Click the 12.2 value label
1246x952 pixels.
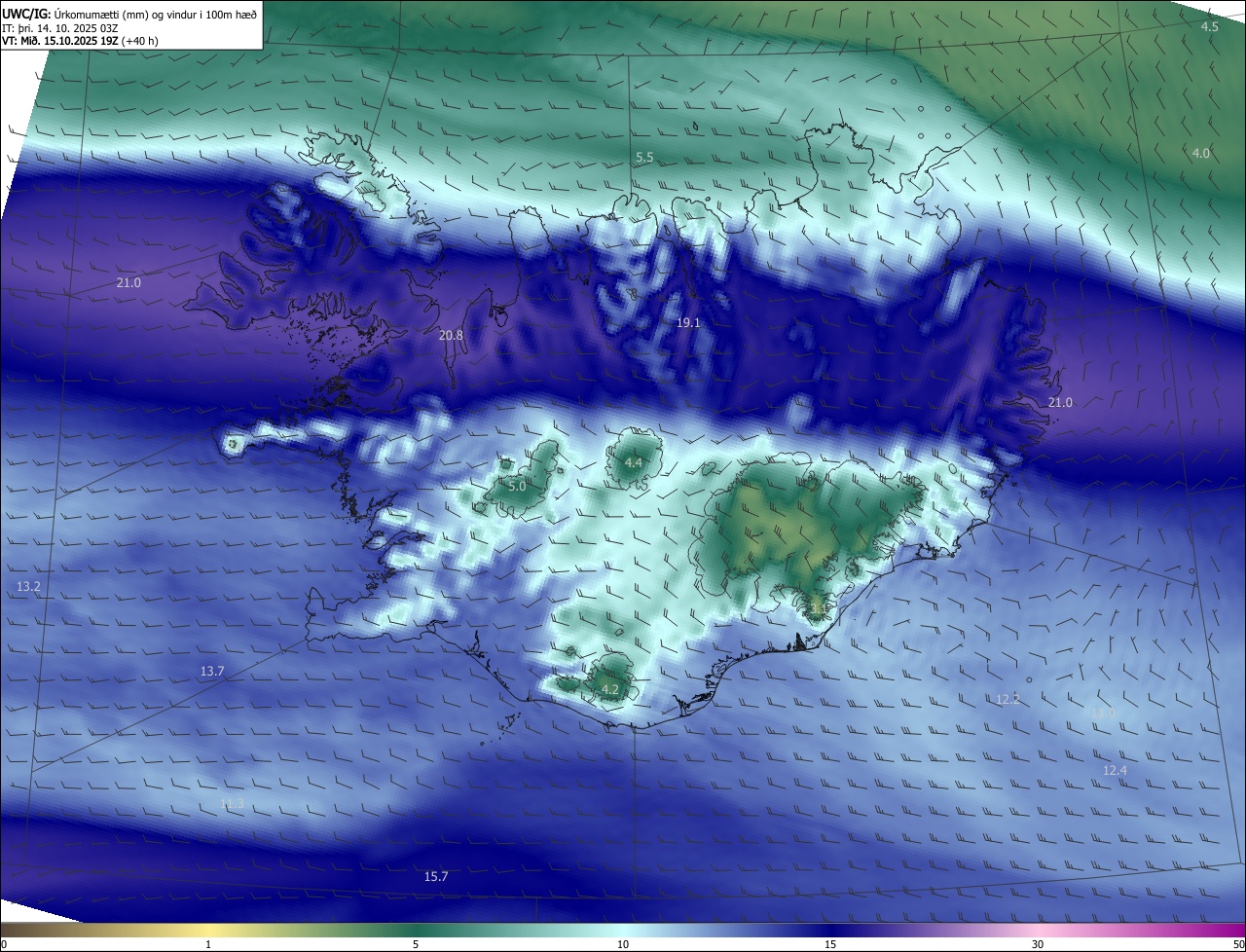pos(1008,699)
